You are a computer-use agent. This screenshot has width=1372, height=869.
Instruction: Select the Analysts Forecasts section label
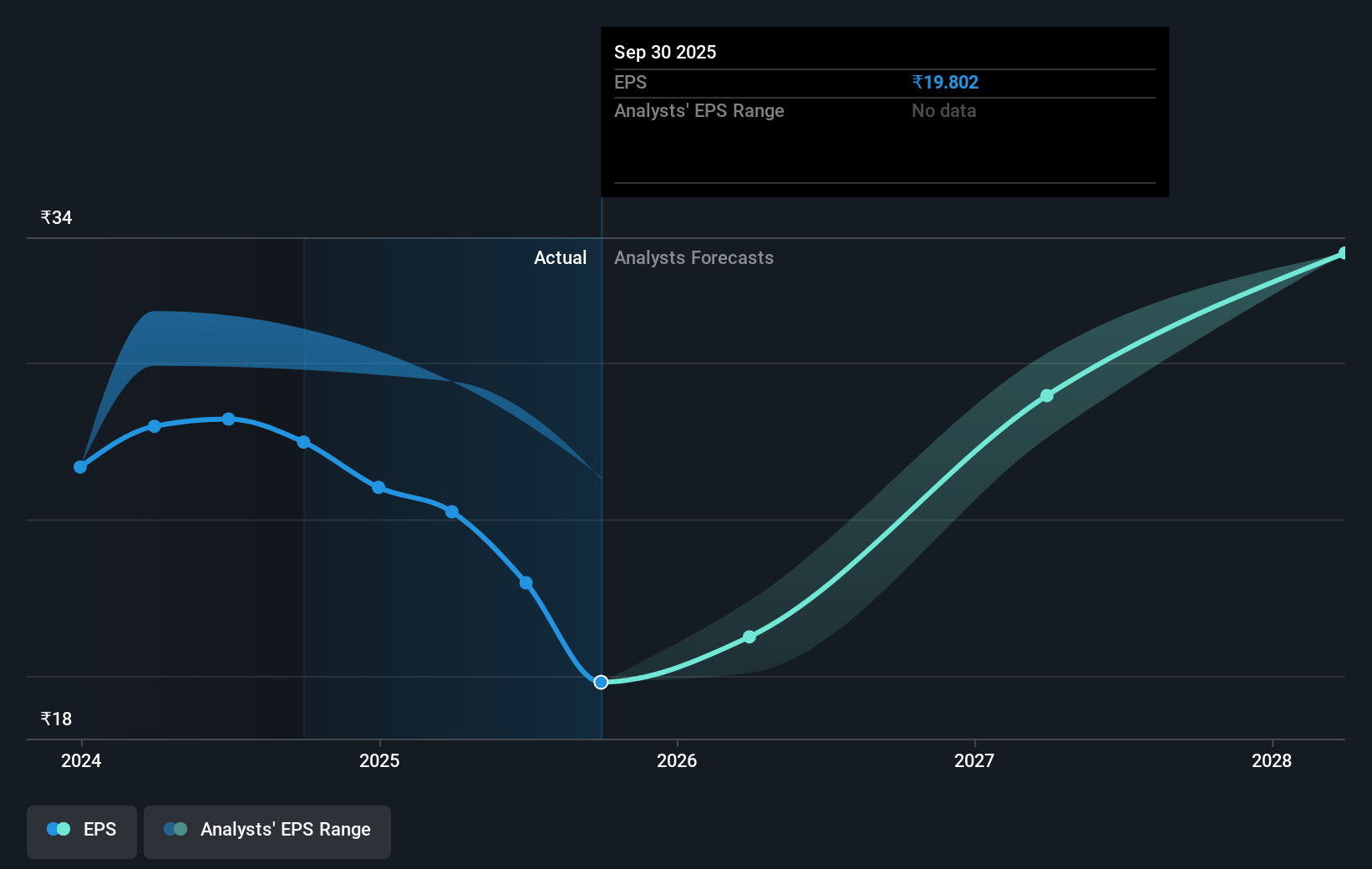(x=694, y=258)
